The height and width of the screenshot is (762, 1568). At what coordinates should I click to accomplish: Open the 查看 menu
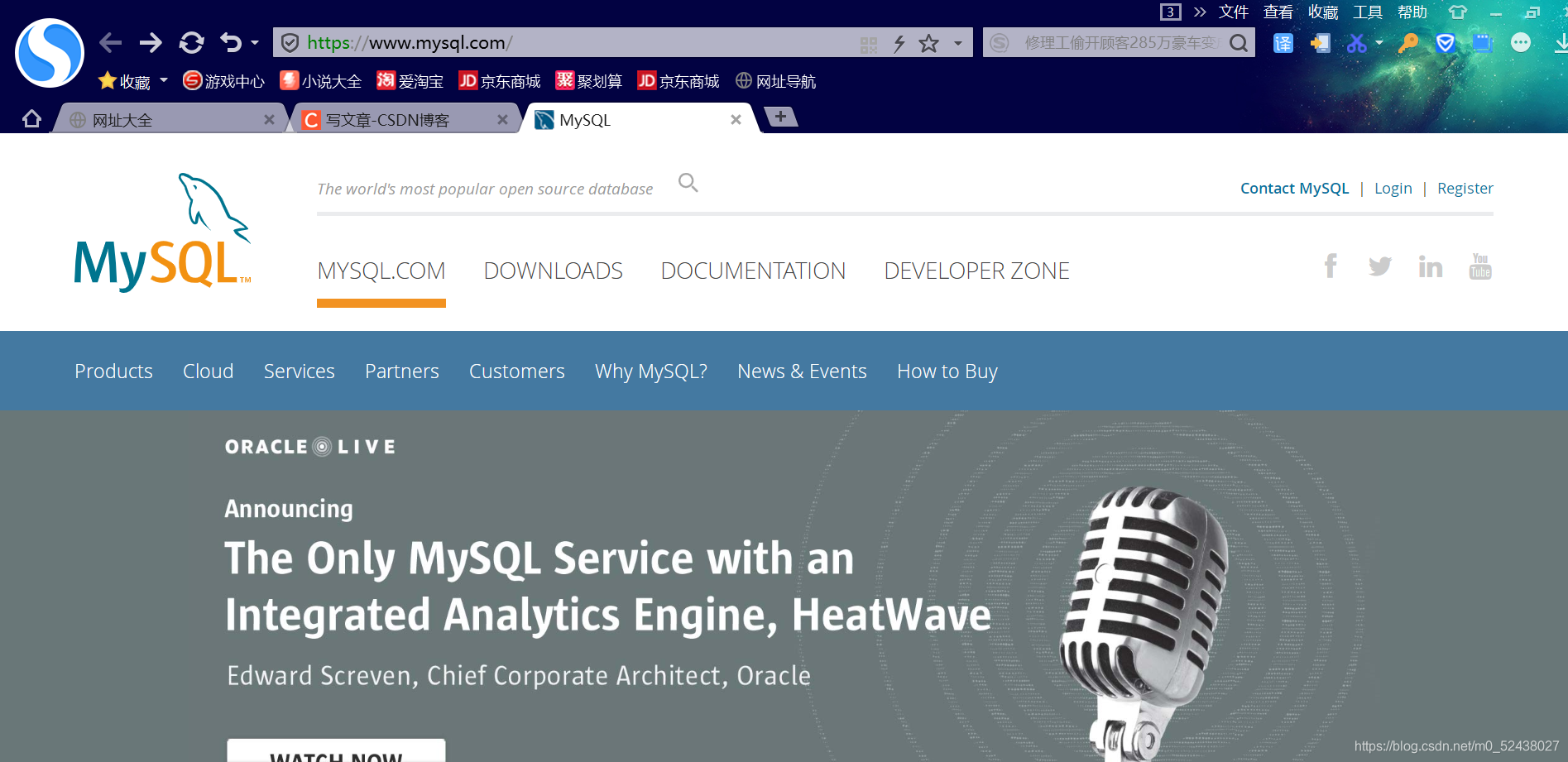pyautogui.click(x=1278, y=12)
